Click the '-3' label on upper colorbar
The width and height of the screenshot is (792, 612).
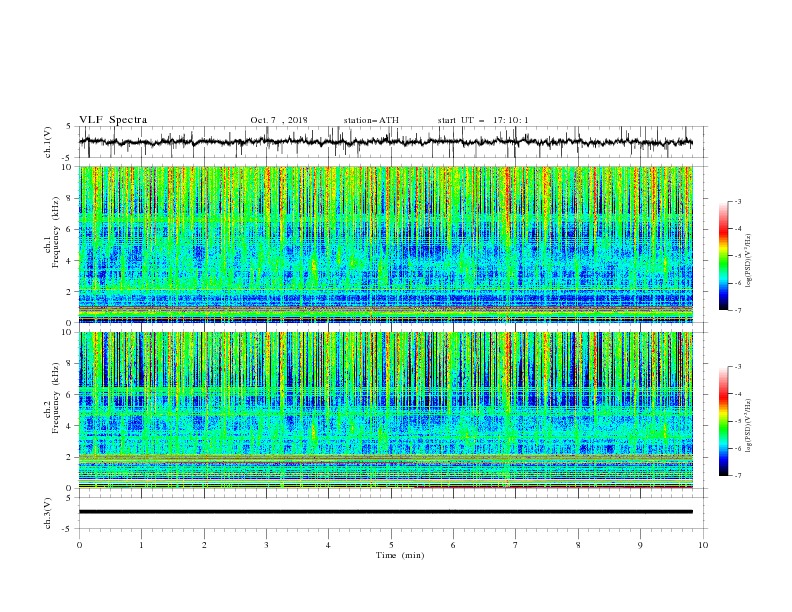coord(738,201)
